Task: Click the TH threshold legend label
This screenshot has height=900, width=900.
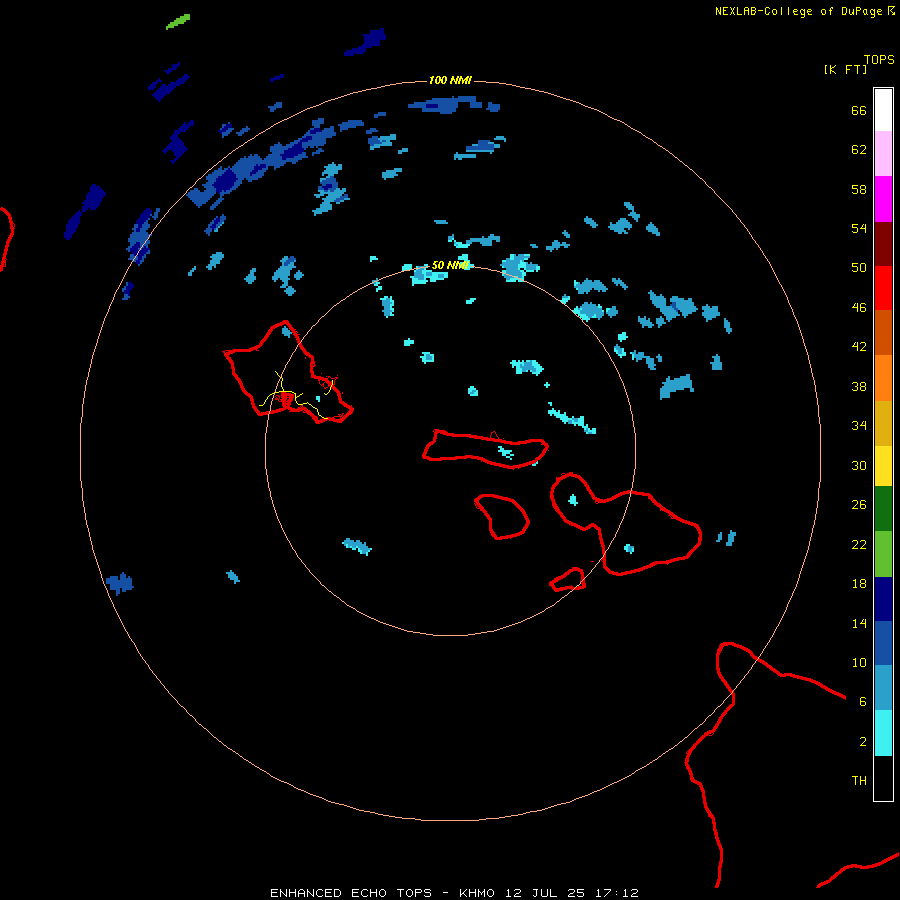Action: coord(859,781)
